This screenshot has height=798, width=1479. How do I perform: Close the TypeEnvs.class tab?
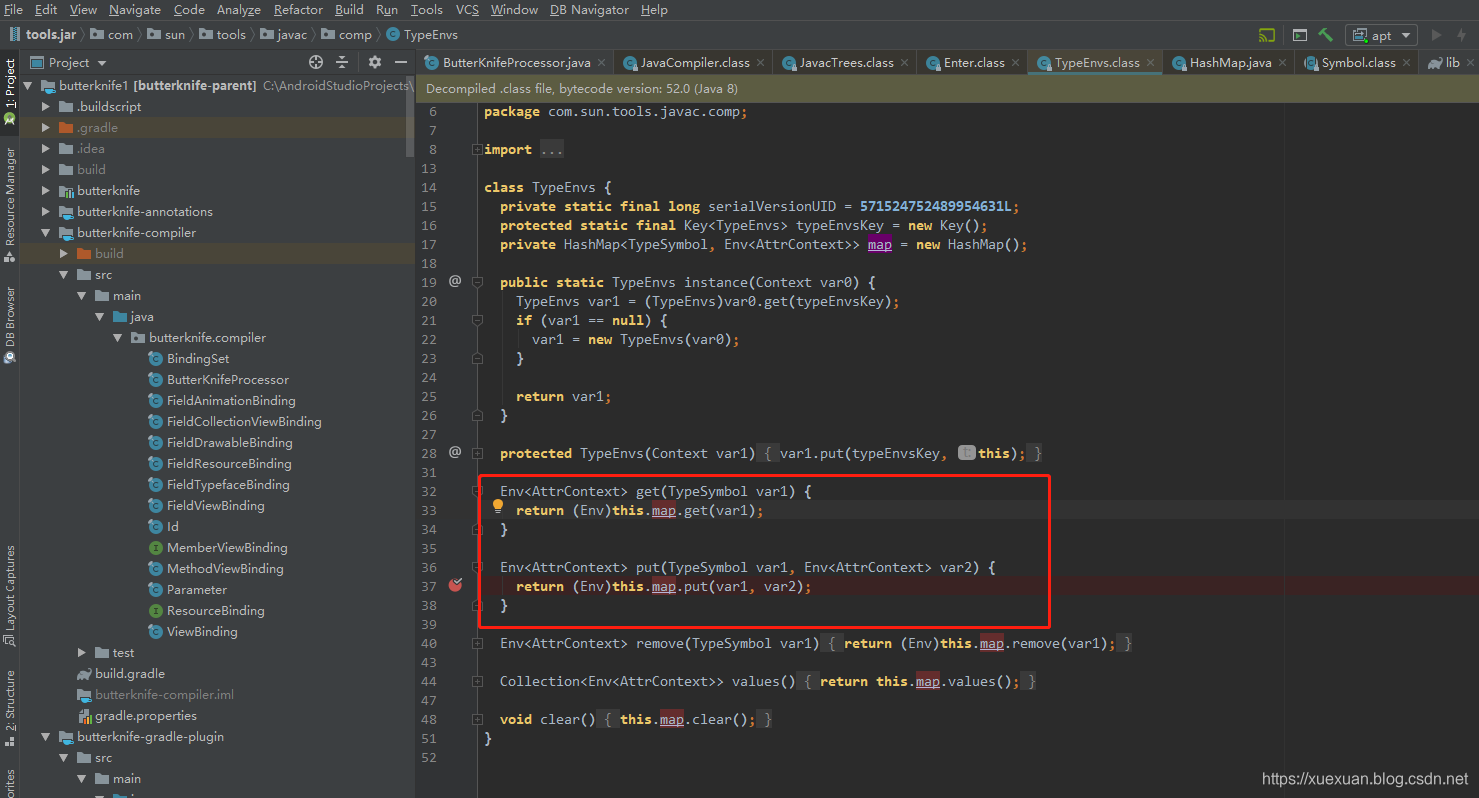point(1151,62)
